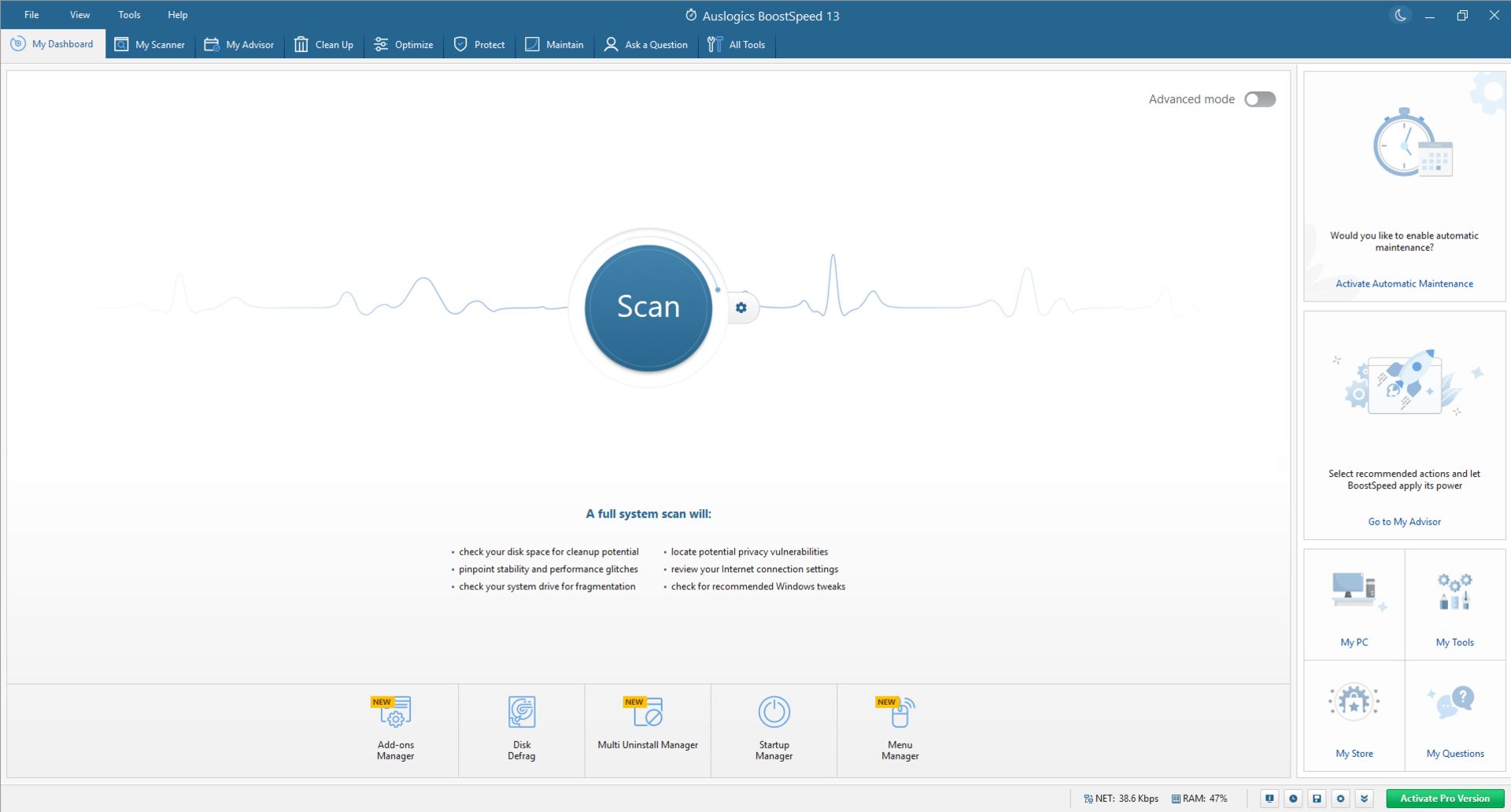
Task: Click the automatic maintenance clock illustration
Action: 1412,143
